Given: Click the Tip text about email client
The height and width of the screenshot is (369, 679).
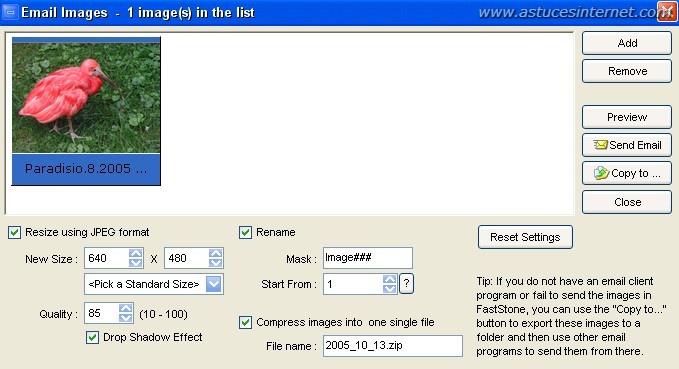Looking at the screenshot, I should coord(571,316).
